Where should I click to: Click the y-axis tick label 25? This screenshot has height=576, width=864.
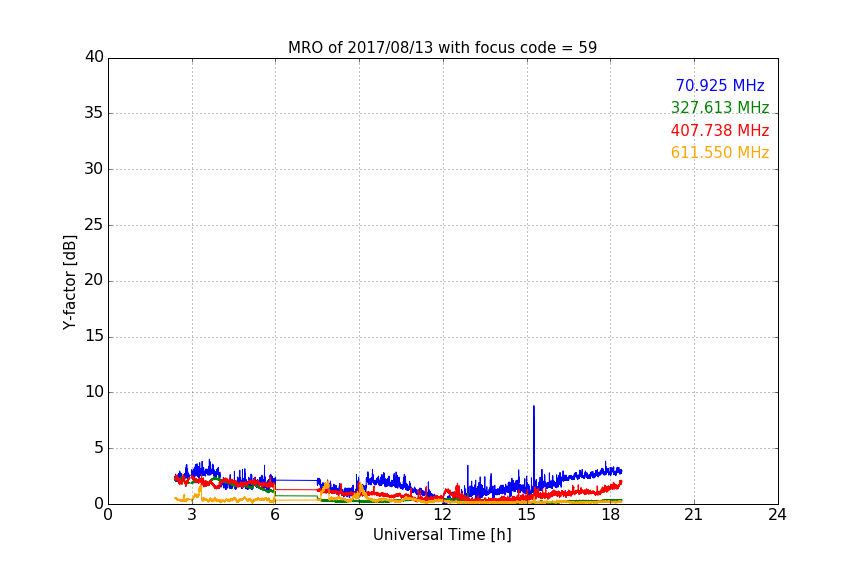click(94, 225)
